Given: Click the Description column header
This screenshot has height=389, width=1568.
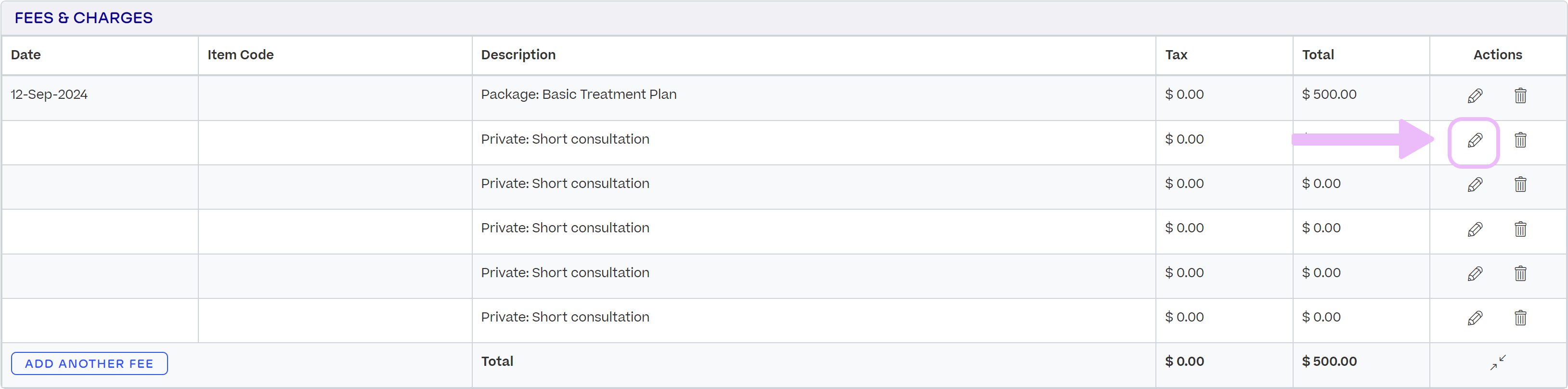Looking at the screenshot, I should 518,55.
